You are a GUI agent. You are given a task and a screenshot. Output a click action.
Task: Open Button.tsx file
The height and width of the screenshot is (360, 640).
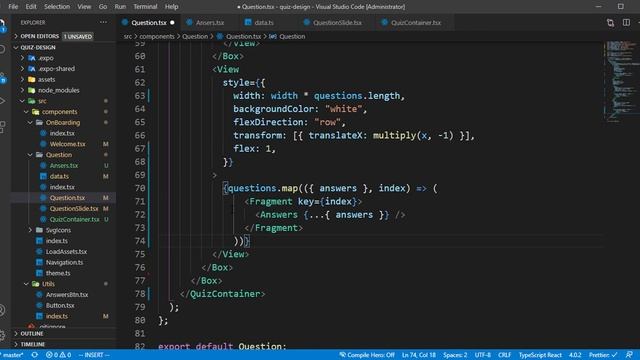pos(60,305)
